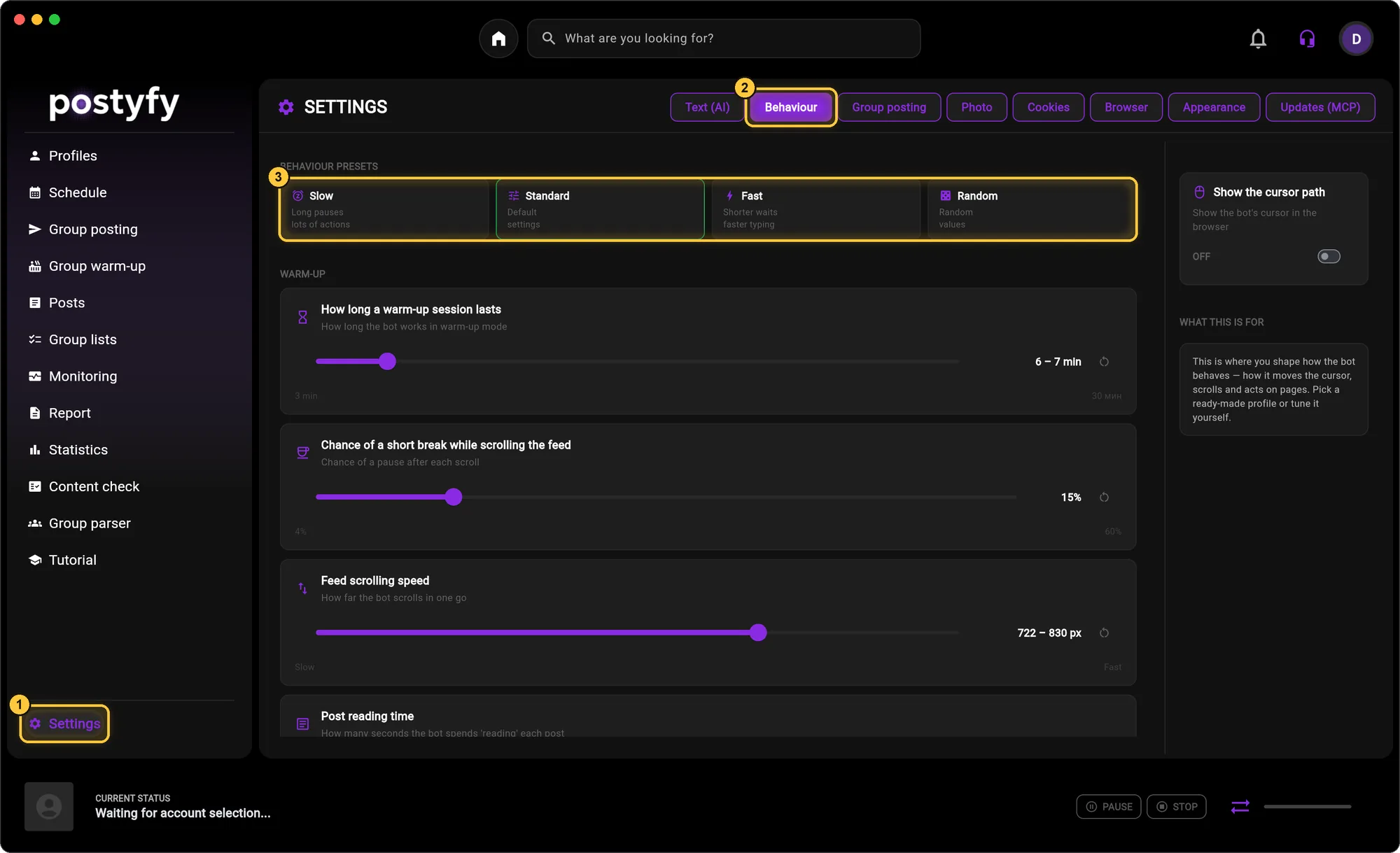Open headset support icon
Viewport: 1400px width, 853px height.
point(1307,38)
